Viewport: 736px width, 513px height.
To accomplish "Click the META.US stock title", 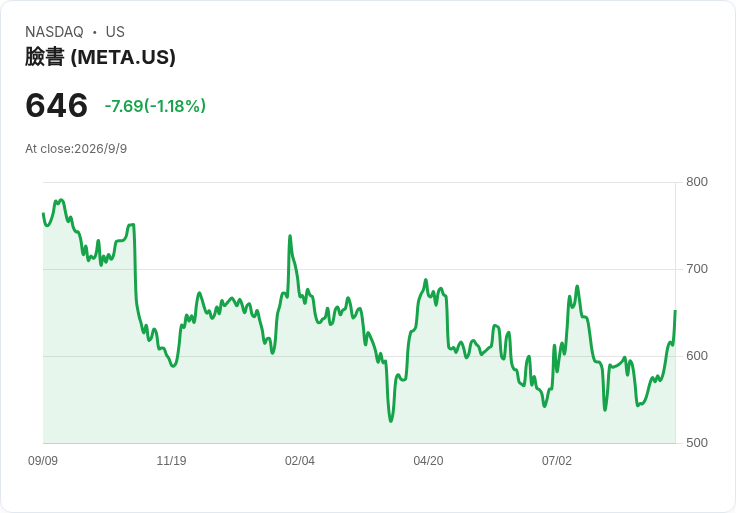I will tap(100, 57).
